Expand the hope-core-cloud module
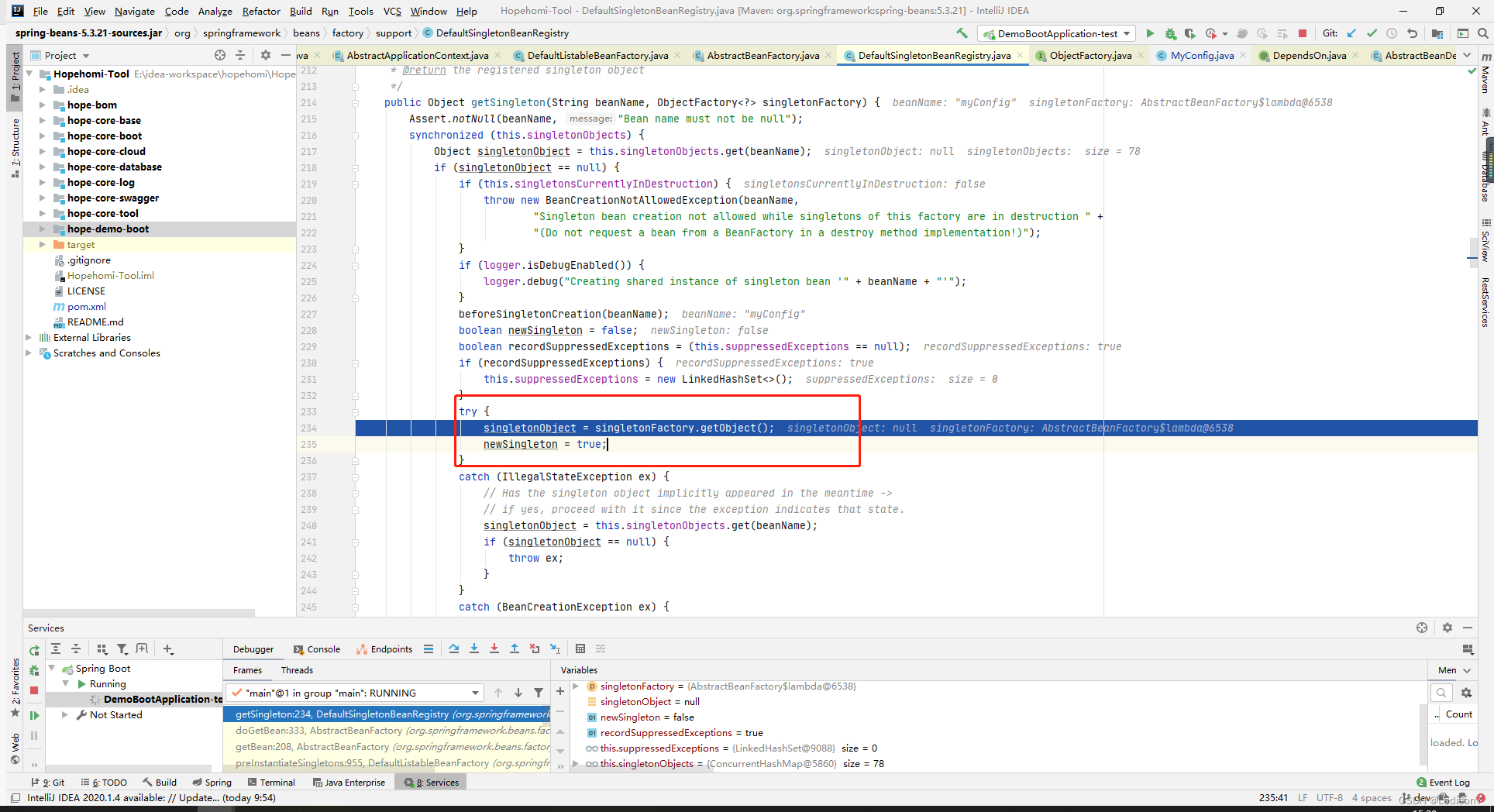Image resolution: width=1494 pixels, height=812 pixels. (43, 151)
